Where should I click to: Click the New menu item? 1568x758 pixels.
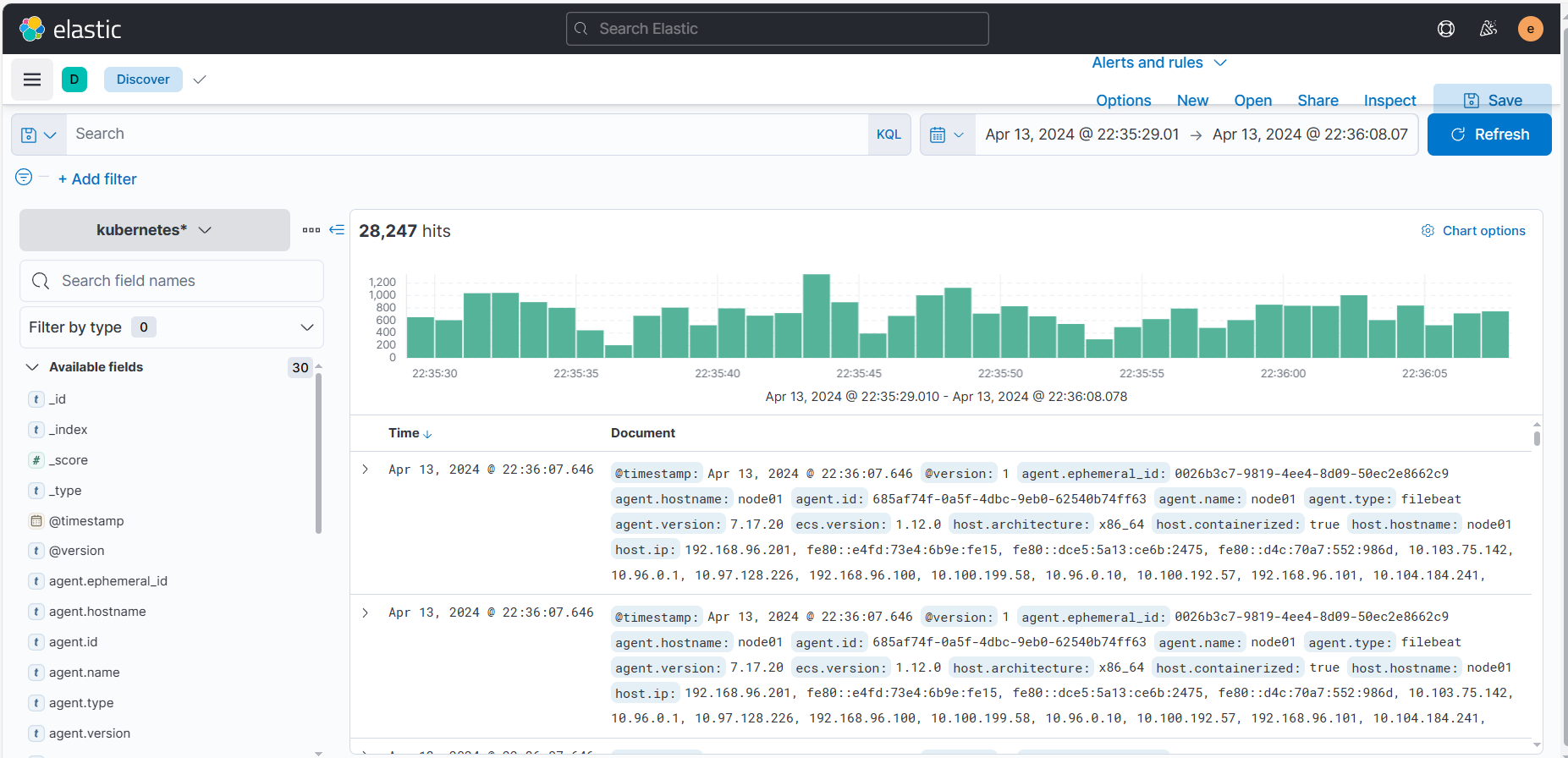[1192, 100]
